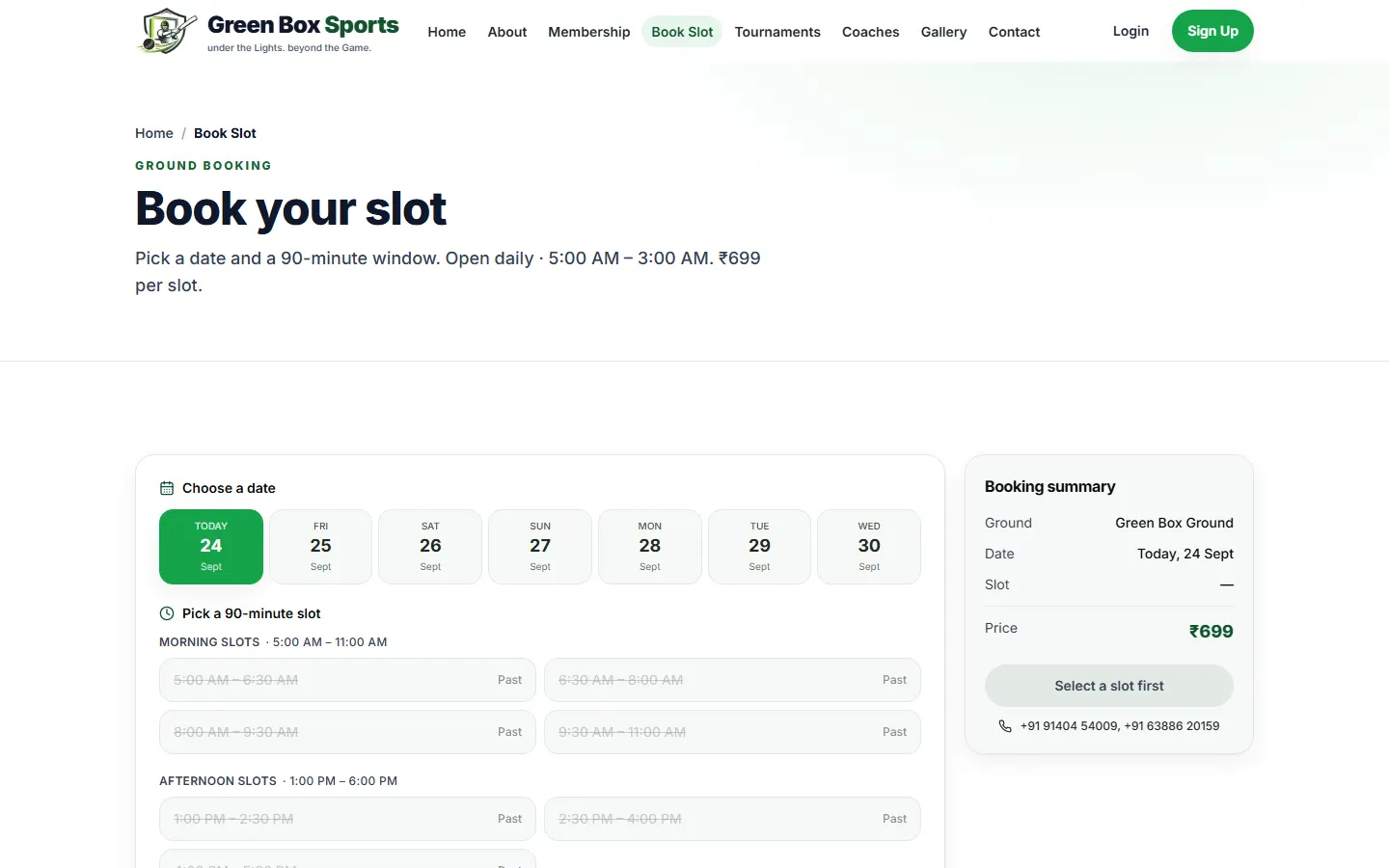Viewport: 1389px width, 868px height.
Task: Click the Home breadcrumb link
Action: click(x=154, y=133)
